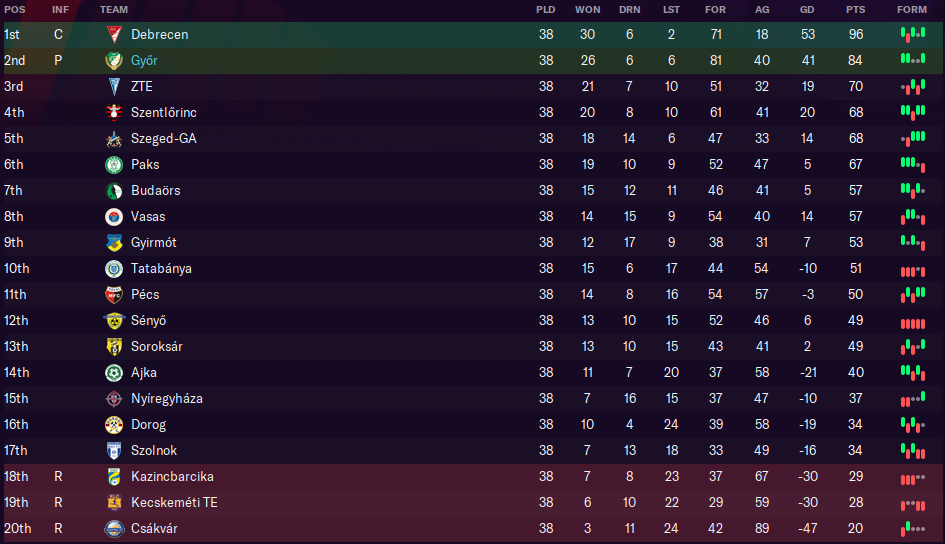Click the FORM column header
This screenshot has height=544, width=945.
911,9
